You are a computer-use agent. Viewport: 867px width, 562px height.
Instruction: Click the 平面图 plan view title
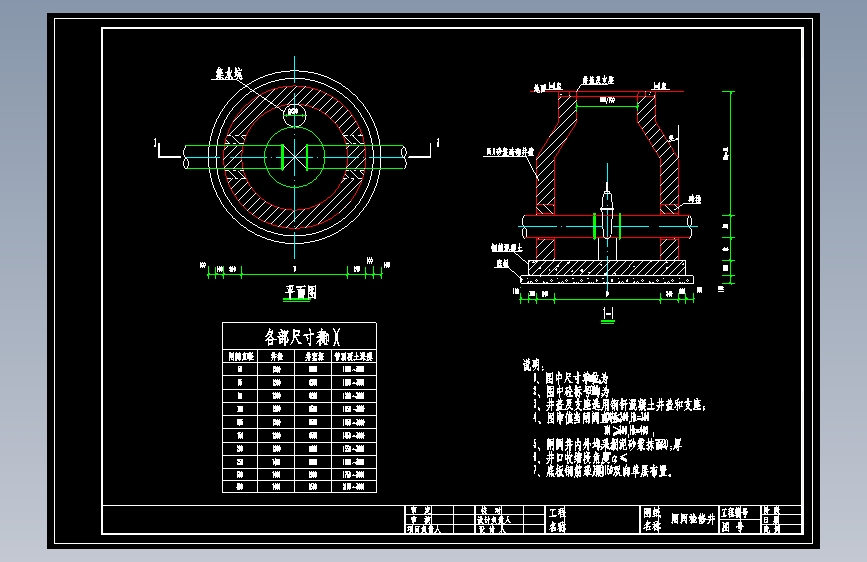tap(301, 292)
